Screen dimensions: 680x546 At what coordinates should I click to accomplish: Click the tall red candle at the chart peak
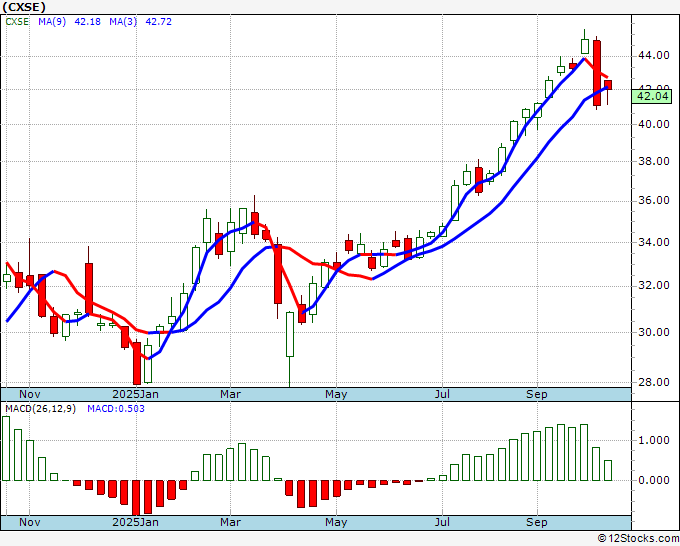[597, 70]
